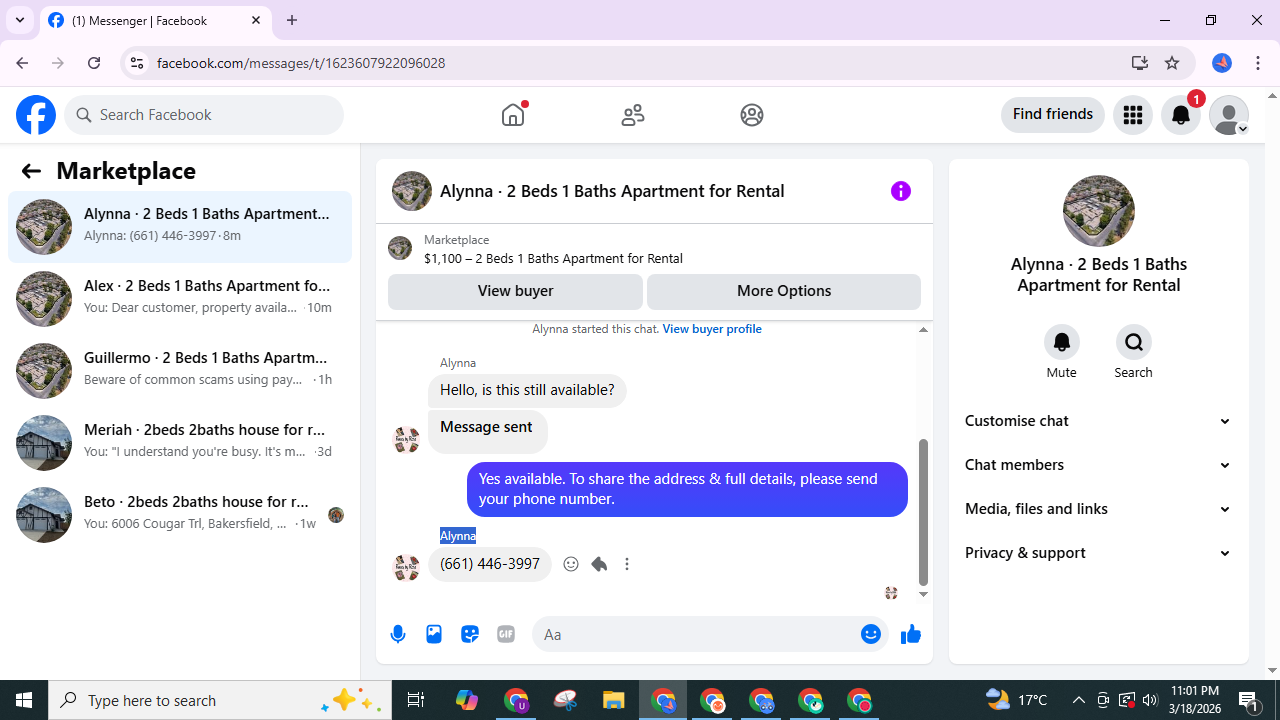This screenshot has height=720, width=1280.
Task: Attach a photo with the image icon
Action: [434, 634]
